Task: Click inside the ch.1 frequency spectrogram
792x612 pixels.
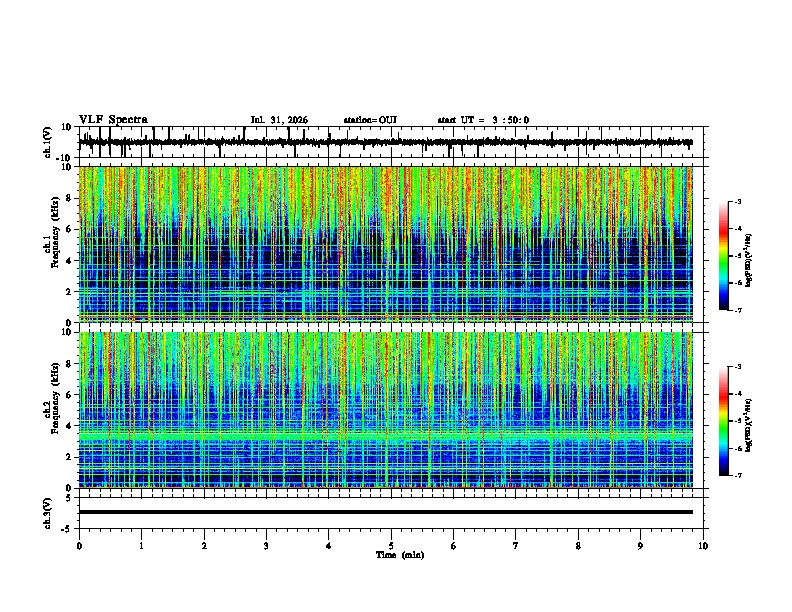Action: (385, 244)
